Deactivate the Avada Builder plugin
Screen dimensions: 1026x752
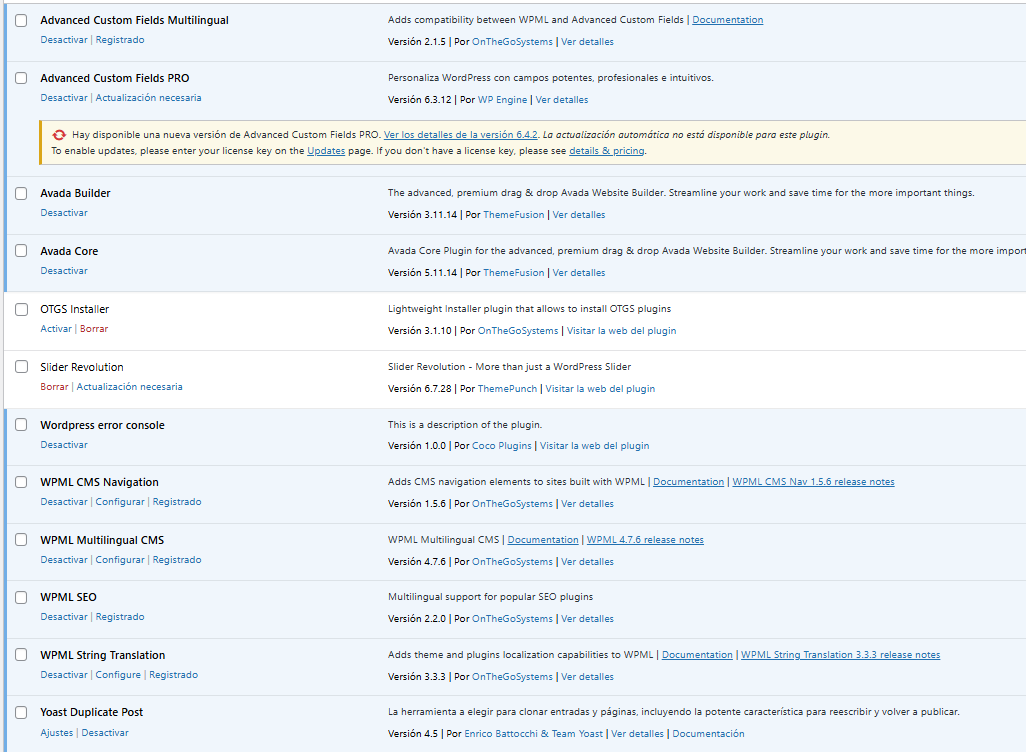[x=64, y=213]
